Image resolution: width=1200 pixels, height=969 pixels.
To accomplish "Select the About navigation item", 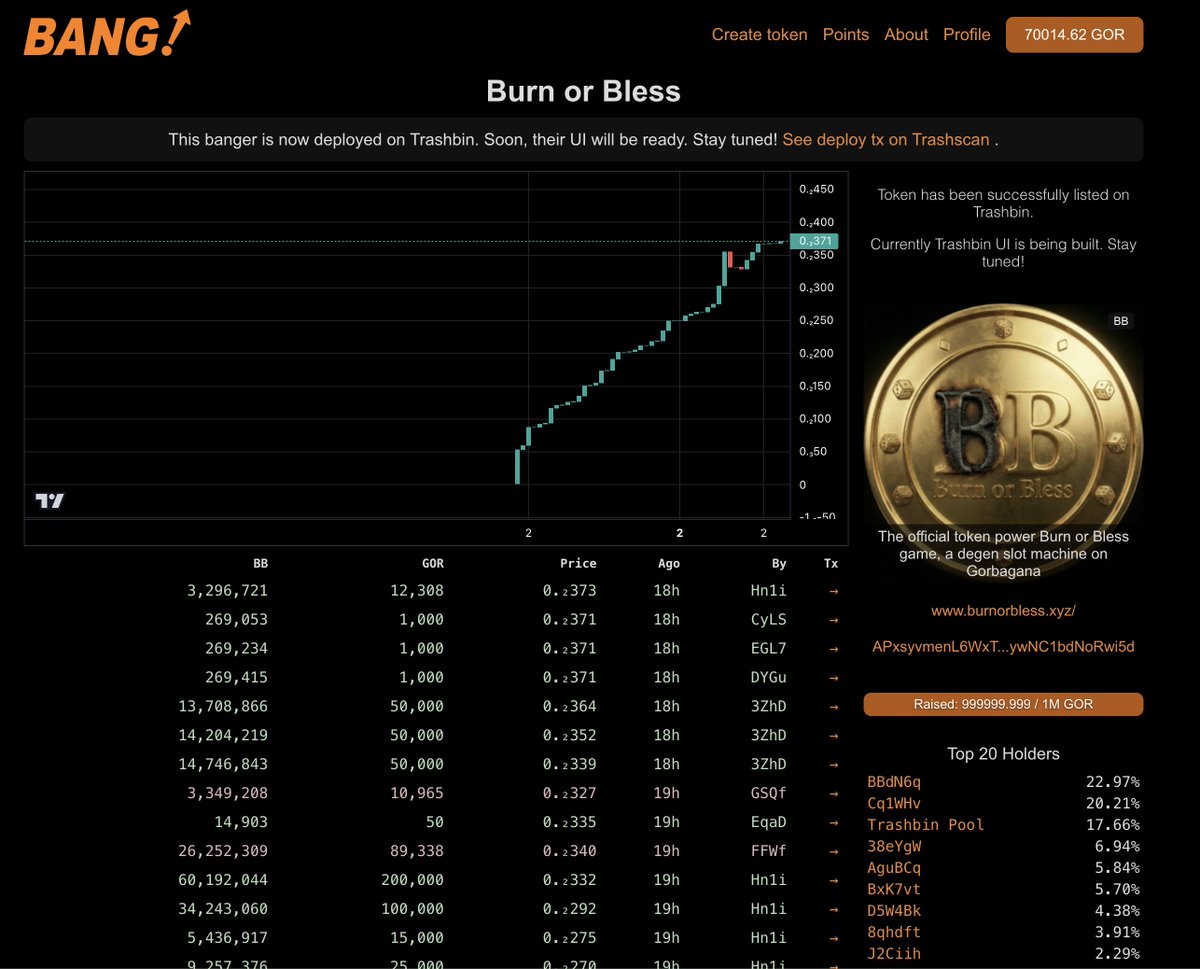I will coord(906,34).
